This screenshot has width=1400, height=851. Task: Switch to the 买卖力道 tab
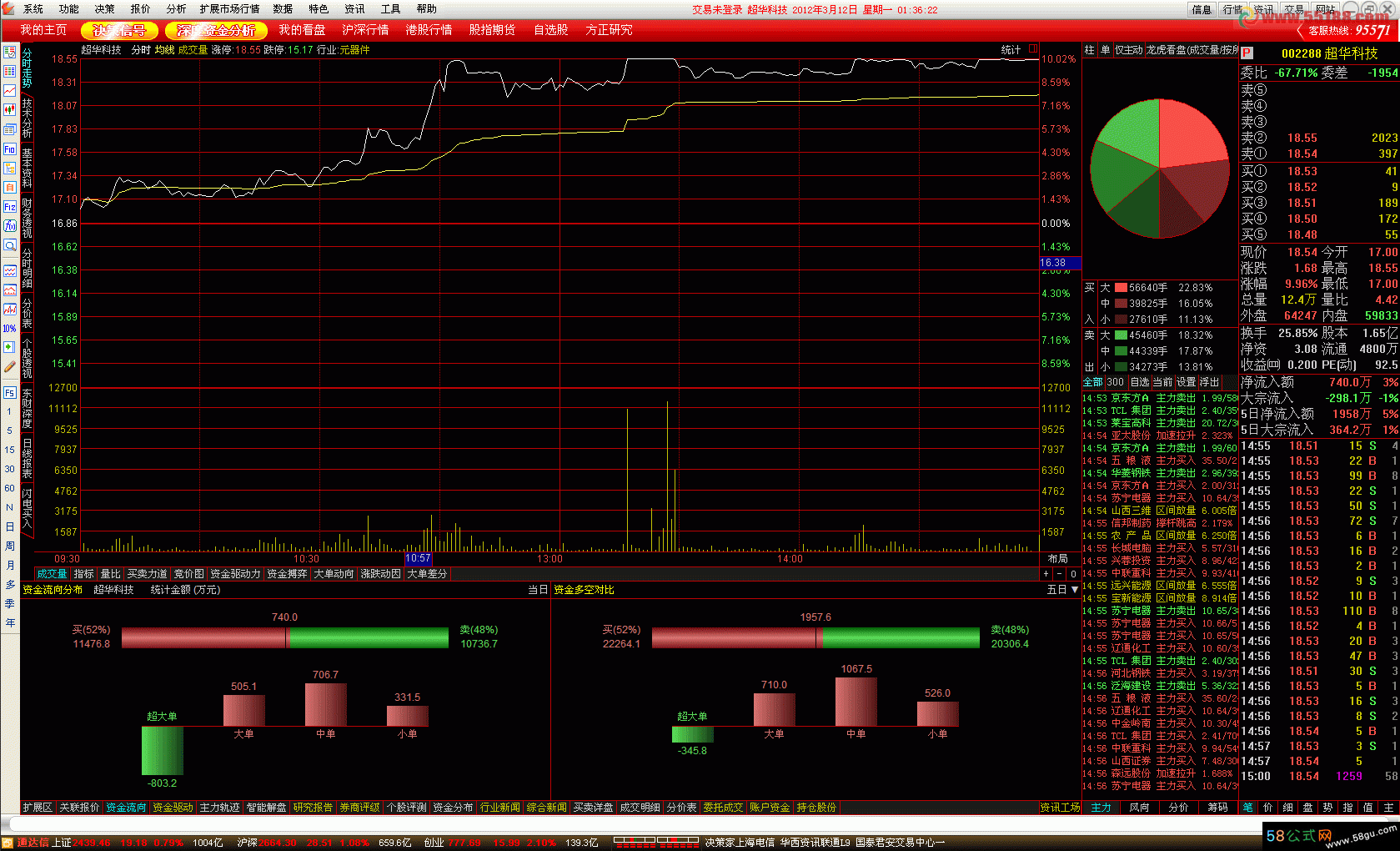pos(148,574)
